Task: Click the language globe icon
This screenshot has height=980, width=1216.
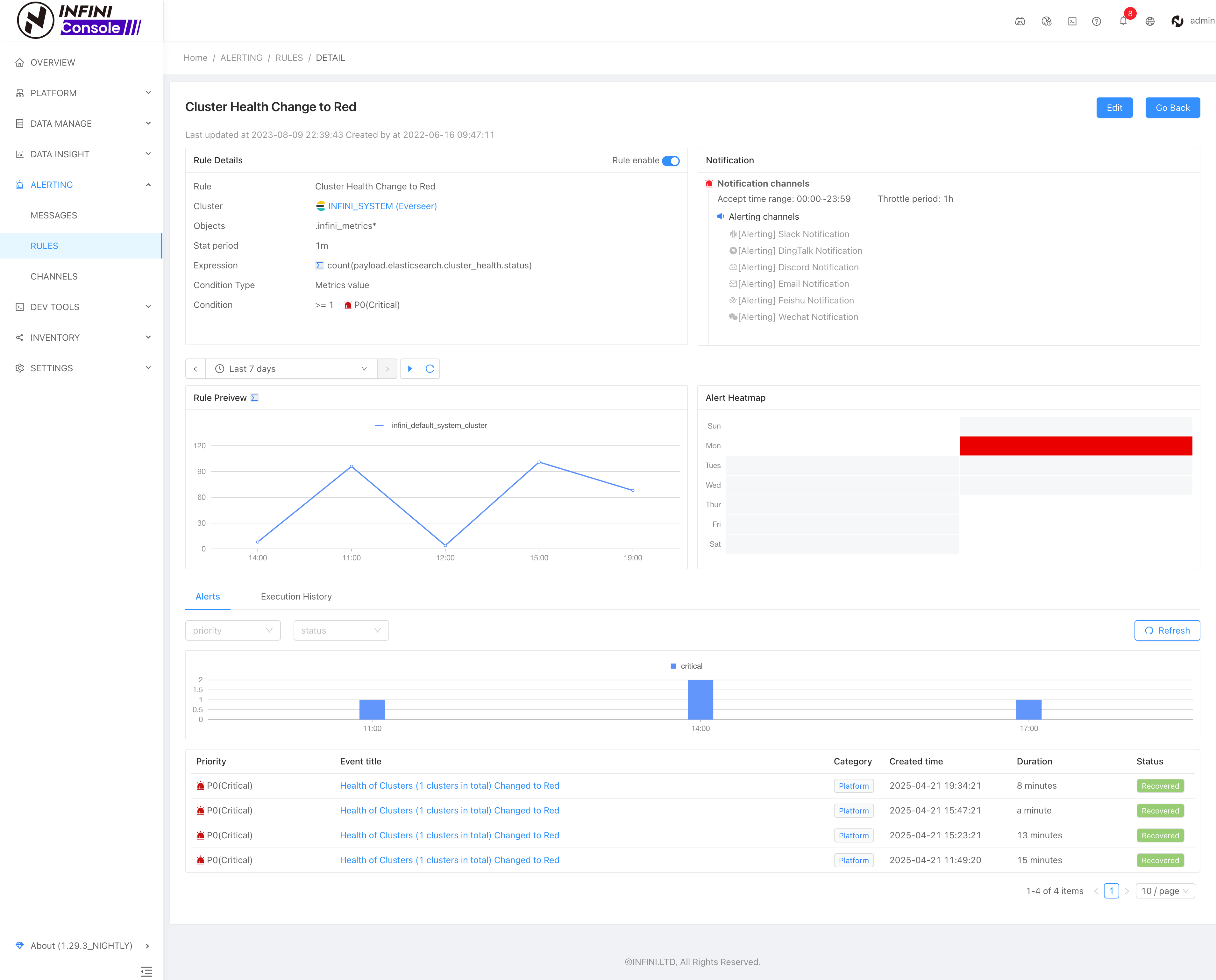Action: [x=1149, y=21]
